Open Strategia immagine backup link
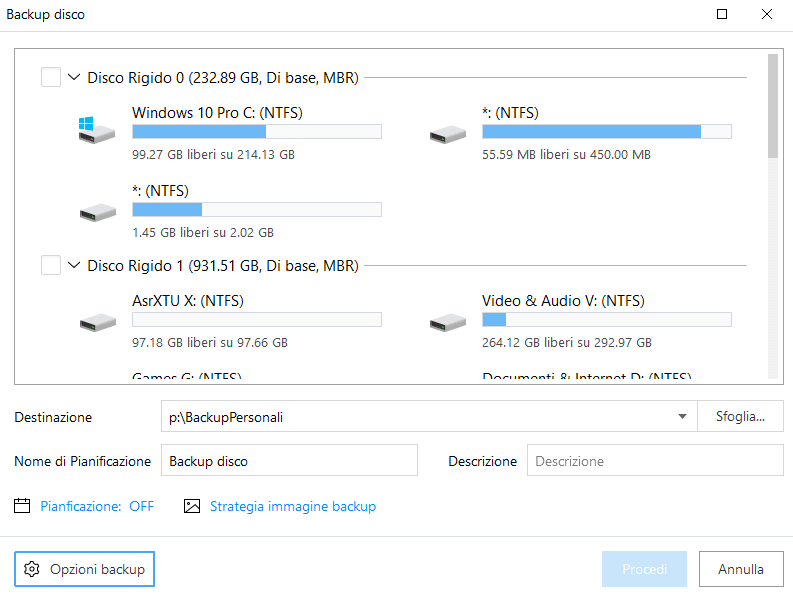The image size is (793, 601). pyautogui.click(x=292, y=506)
